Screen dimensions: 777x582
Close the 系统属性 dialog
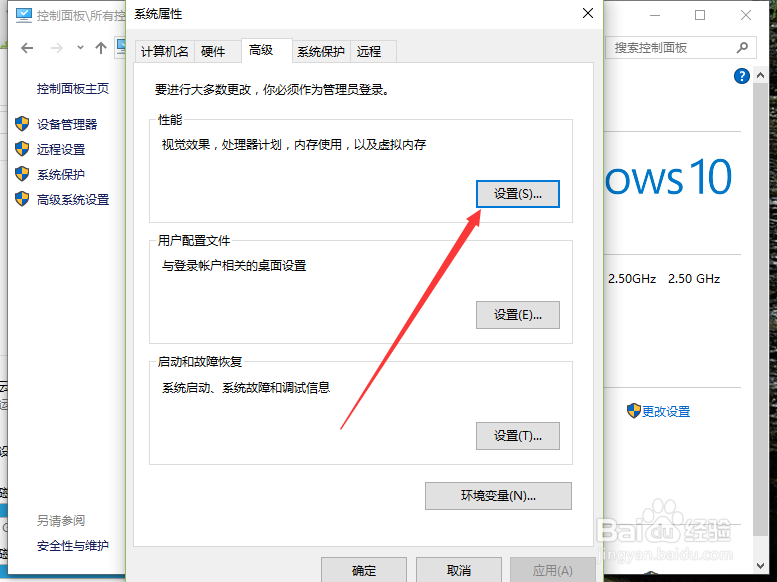coord(588,13)
